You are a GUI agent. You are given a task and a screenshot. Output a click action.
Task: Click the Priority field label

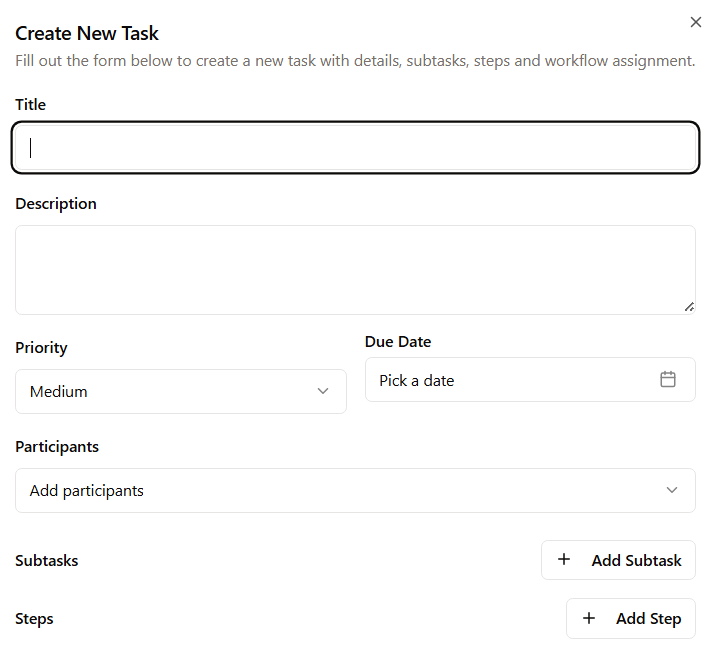point(42,348)
